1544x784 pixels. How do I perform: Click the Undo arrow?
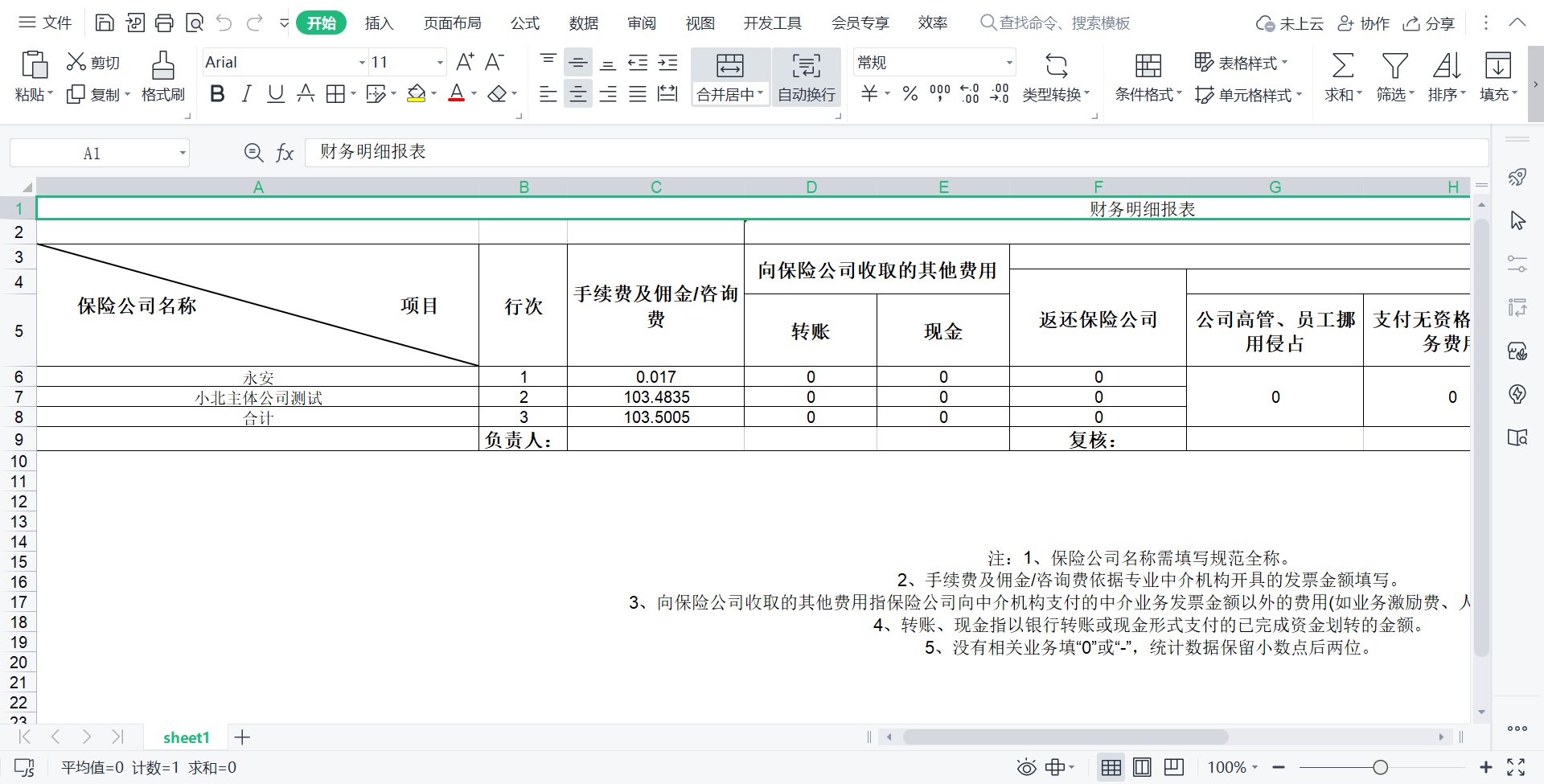(x=224, y=23)
